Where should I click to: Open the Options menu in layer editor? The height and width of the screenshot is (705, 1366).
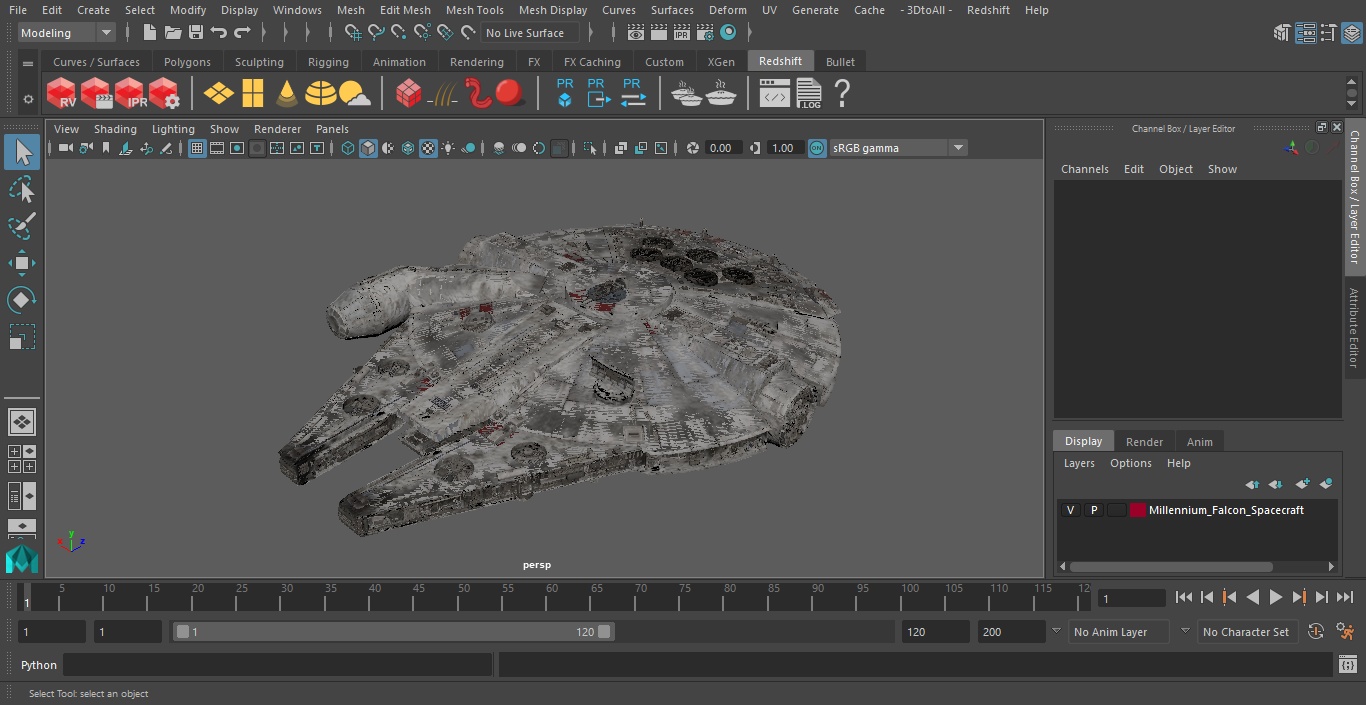1131,463
